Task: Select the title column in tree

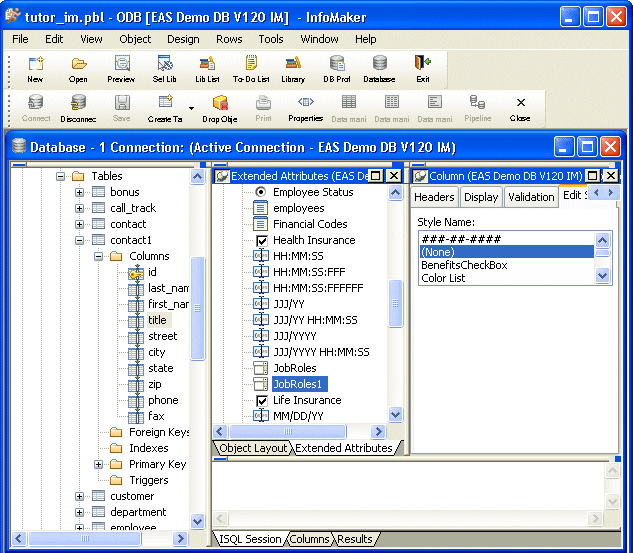Action: point(157,320)
